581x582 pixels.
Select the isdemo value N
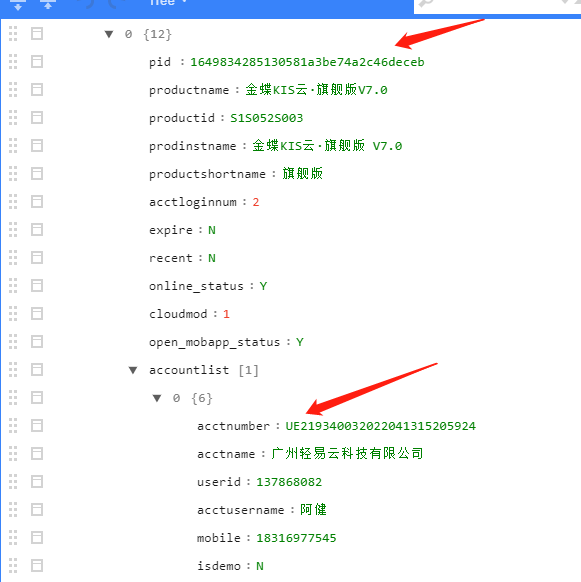(x=260, y=566)
